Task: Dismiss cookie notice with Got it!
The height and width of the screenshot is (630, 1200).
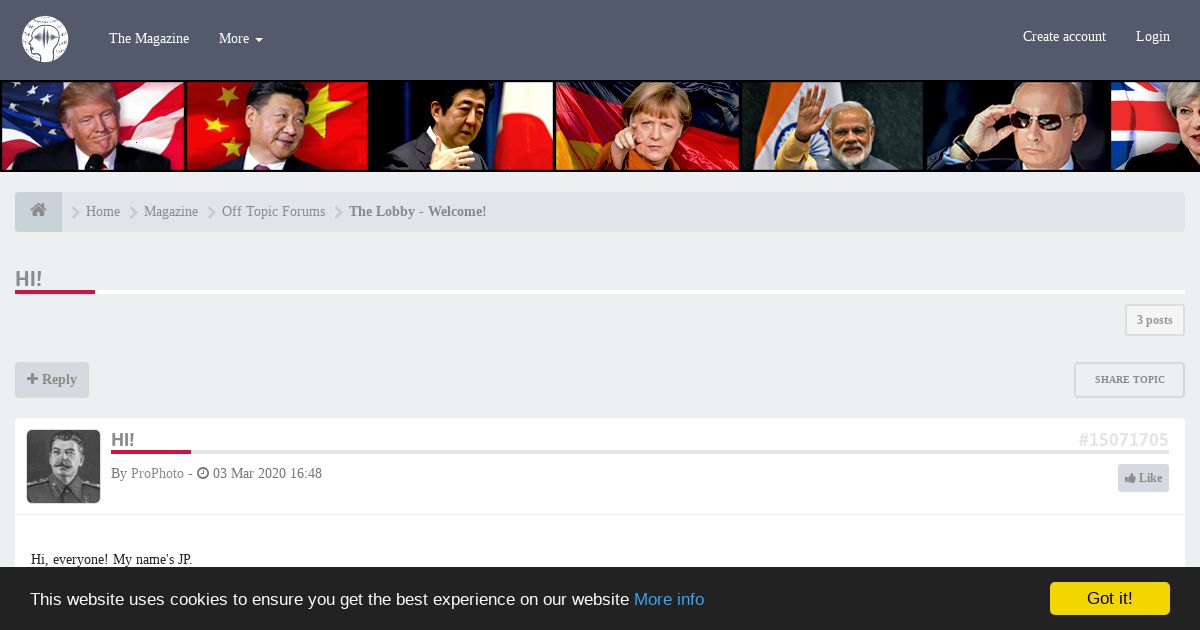Action: click(1110, 598)
